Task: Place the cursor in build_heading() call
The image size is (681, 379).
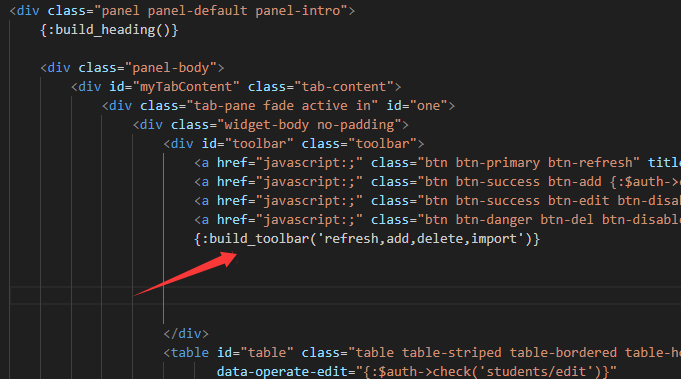Action: [109, 30]
